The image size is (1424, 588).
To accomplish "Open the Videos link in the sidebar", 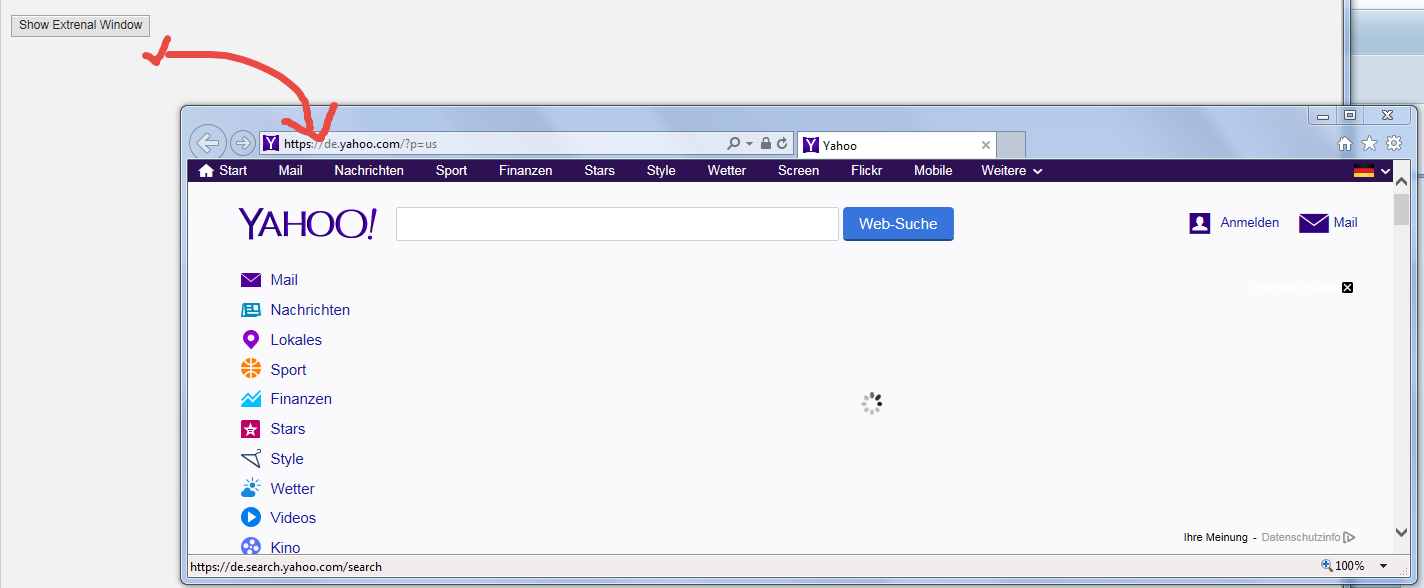I will click(293, 518).
